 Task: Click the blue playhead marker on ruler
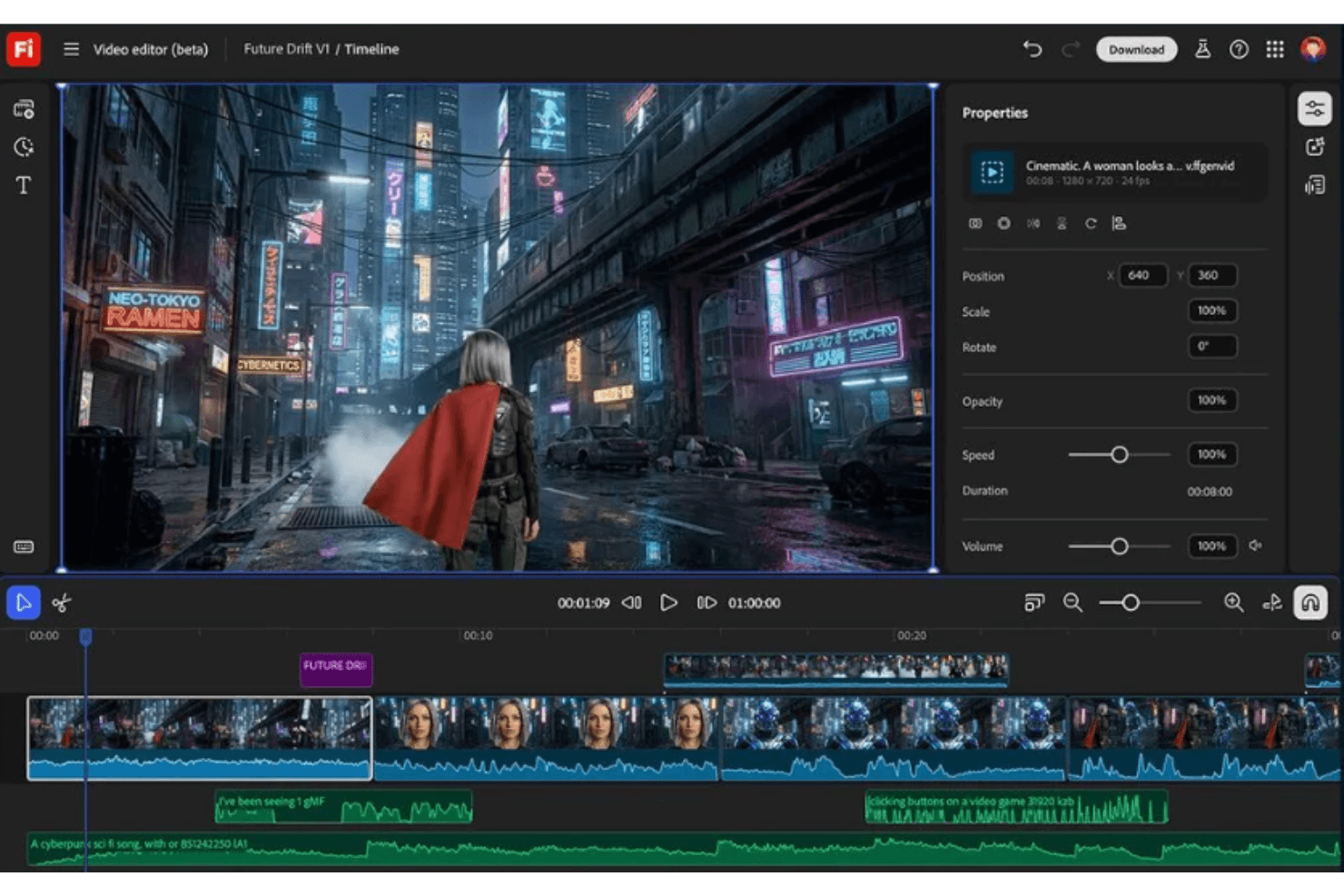[85, 637]
